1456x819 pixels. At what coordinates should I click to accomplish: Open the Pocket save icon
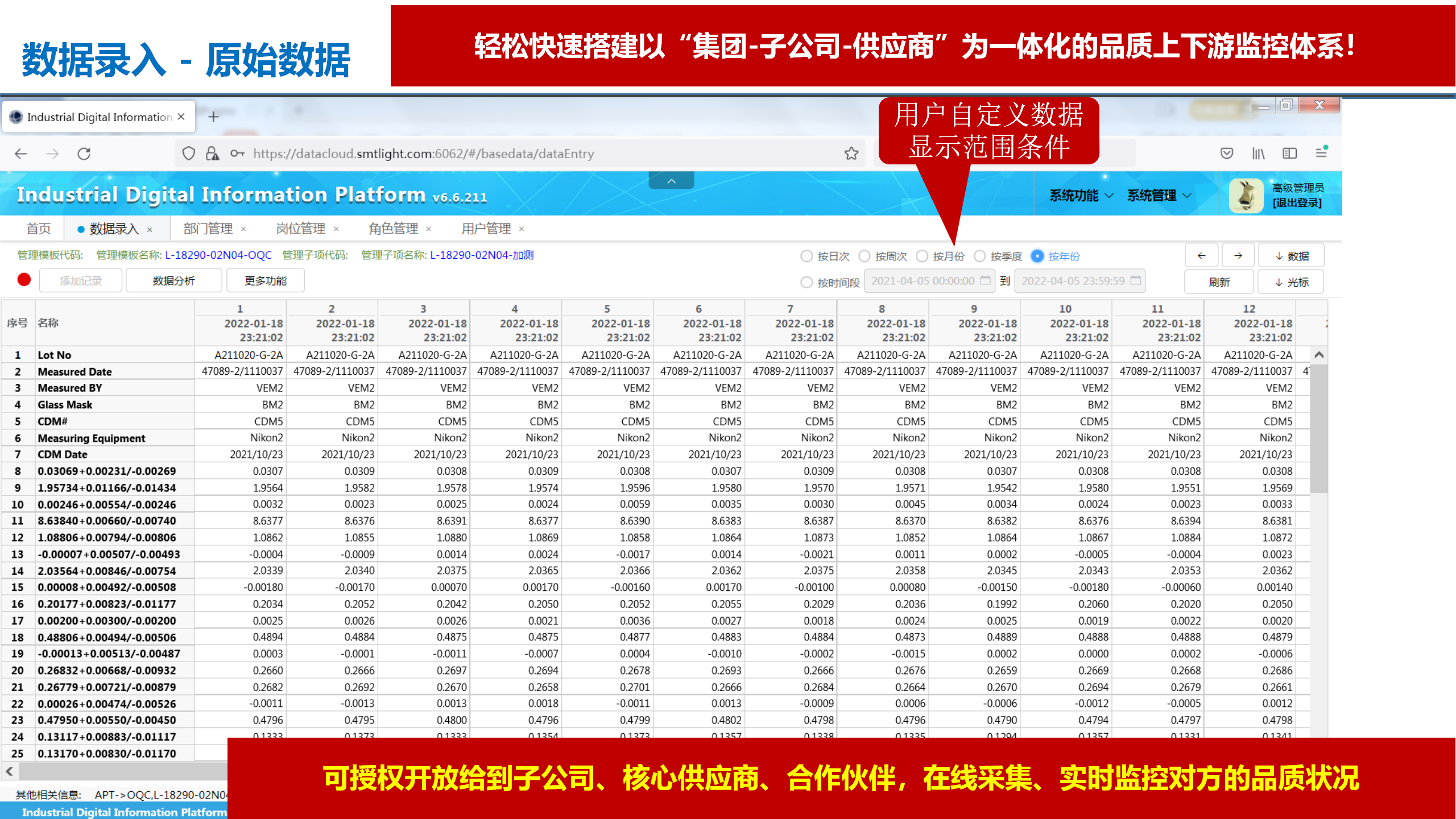point(1227,154)
